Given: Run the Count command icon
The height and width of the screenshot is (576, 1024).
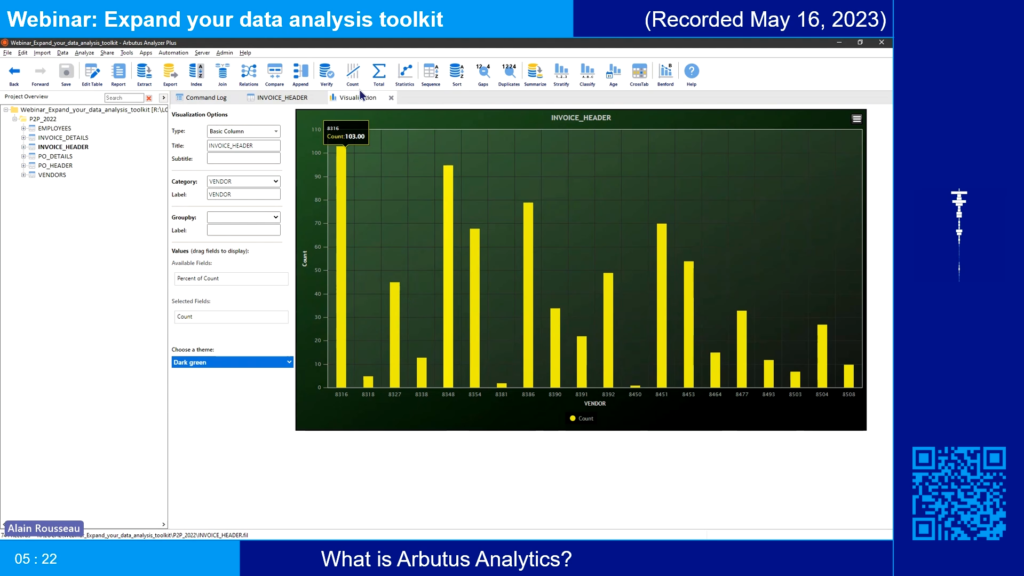Looking at the screenshot, I should pos(353,74).
